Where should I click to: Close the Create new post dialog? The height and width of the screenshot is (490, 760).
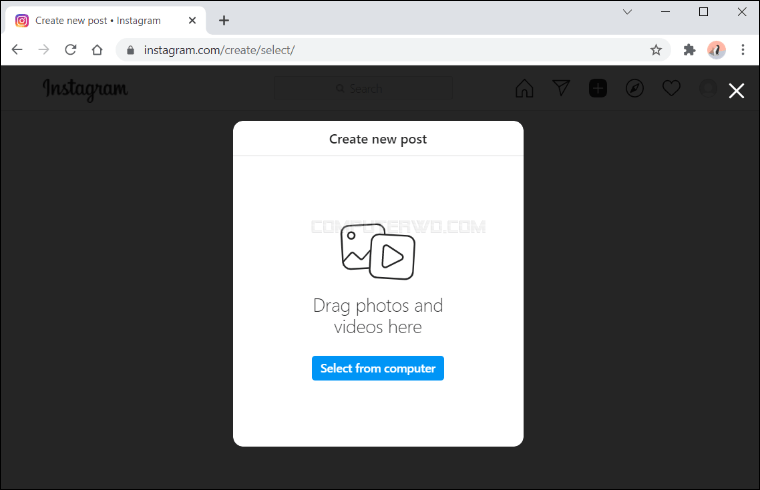pyautogui.click(x=736, y=91)
